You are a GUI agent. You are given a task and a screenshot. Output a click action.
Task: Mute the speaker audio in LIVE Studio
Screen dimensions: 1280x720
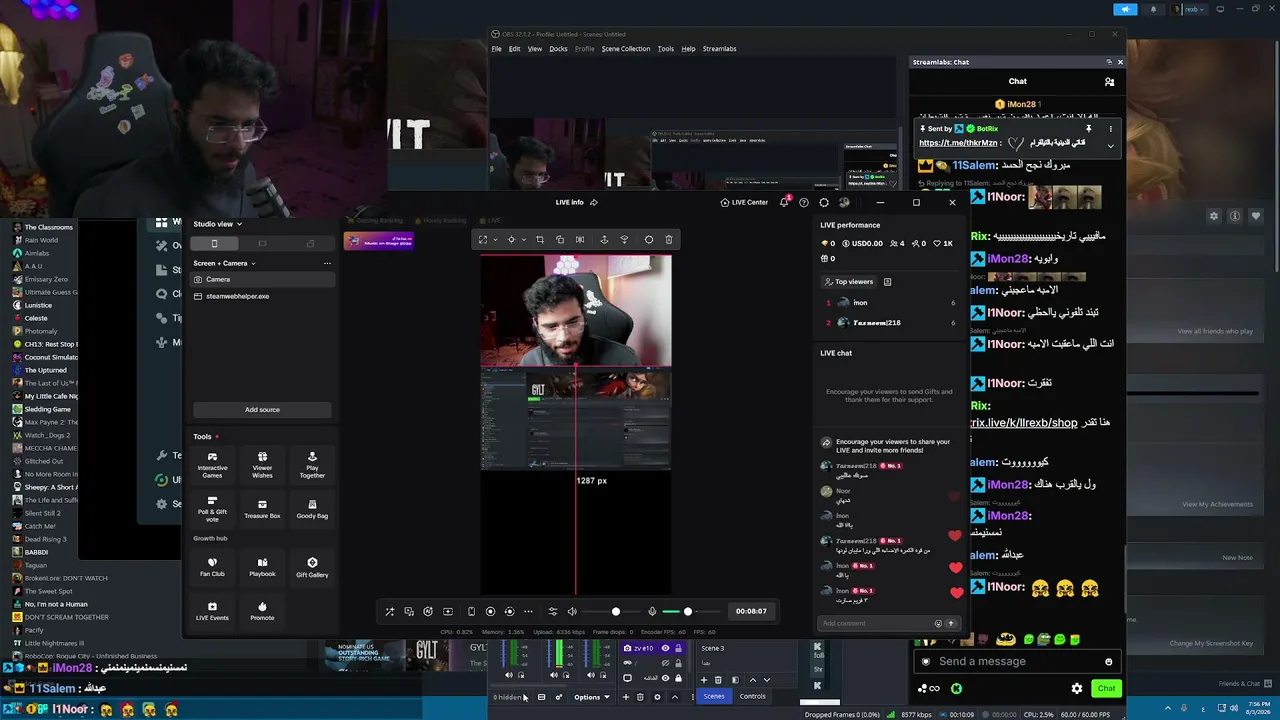click(x=572, y=612)
